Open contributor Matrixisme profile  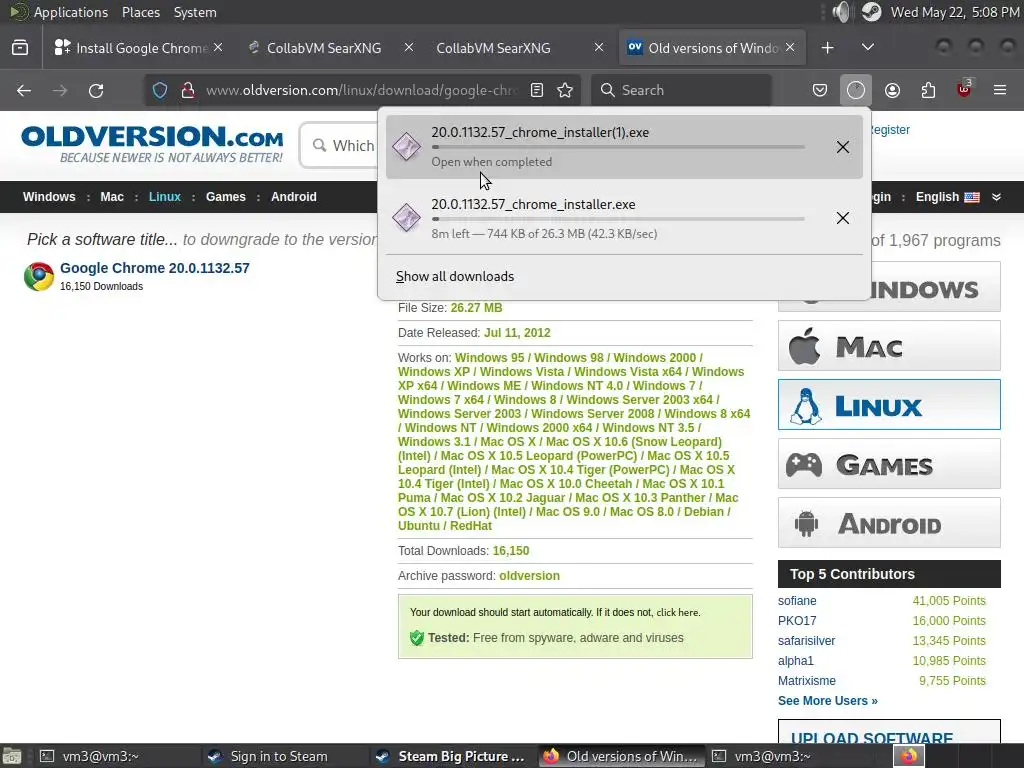tap(807, 680)
